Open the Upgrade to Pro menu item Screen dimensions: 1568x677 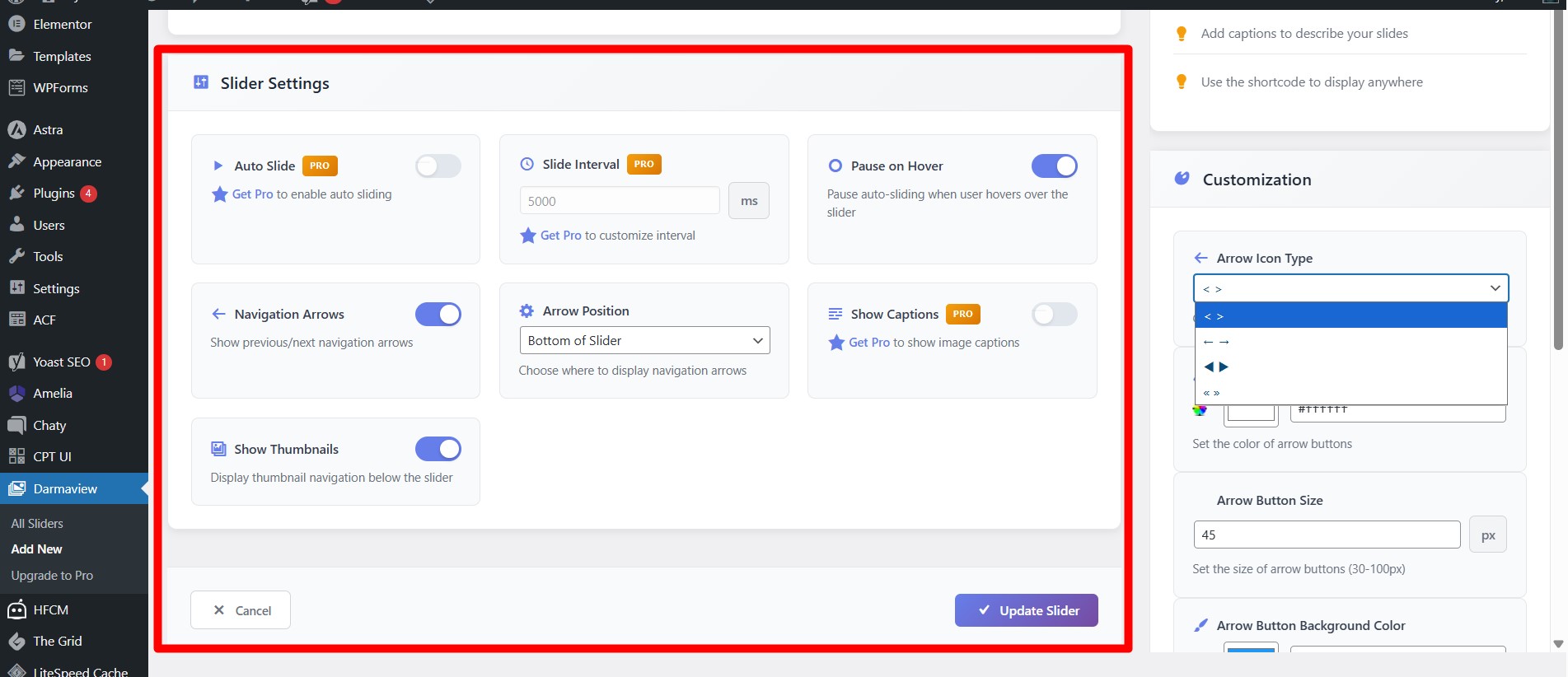pyautogui.click(x=52, y=576)
